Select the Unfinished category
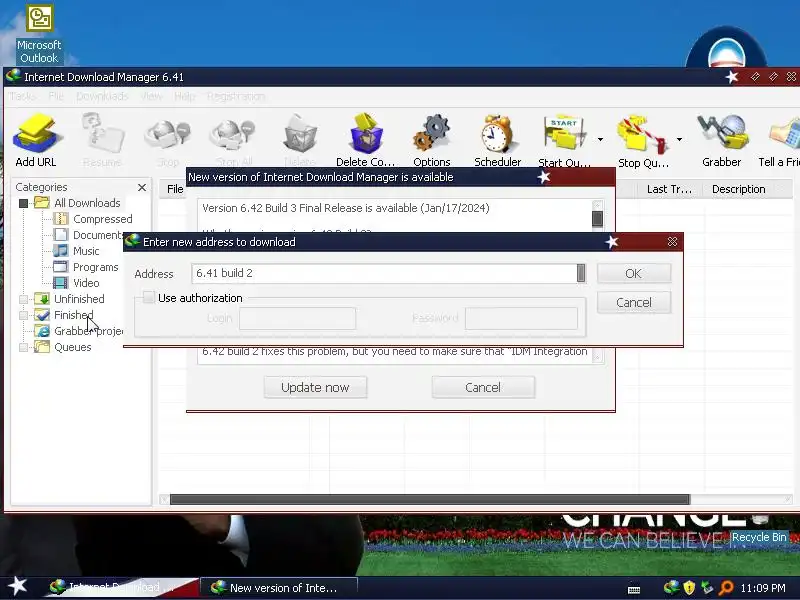800x600 pixels. coord(79,299)
